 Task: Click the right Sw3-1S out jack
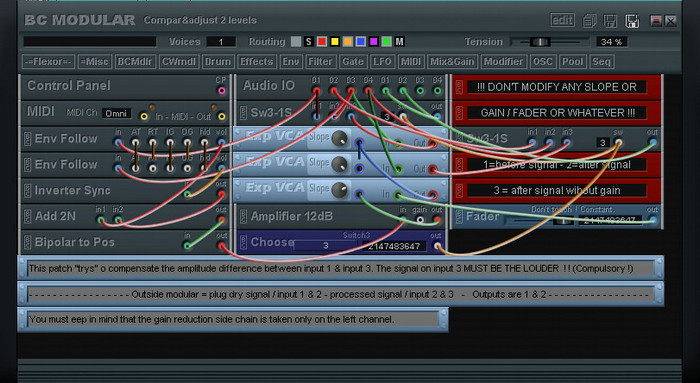tap(653, 142)
